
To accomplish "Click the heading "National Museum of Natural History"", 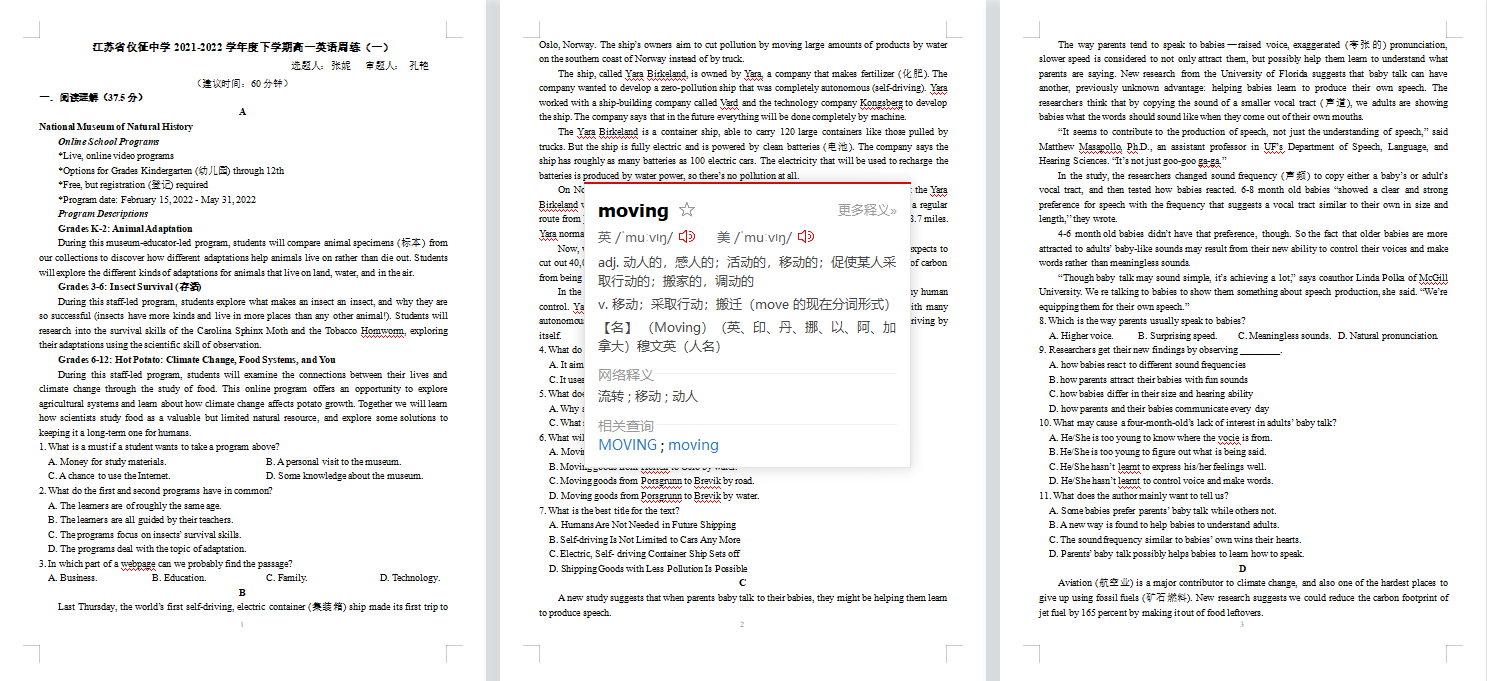I will point(116,127).
